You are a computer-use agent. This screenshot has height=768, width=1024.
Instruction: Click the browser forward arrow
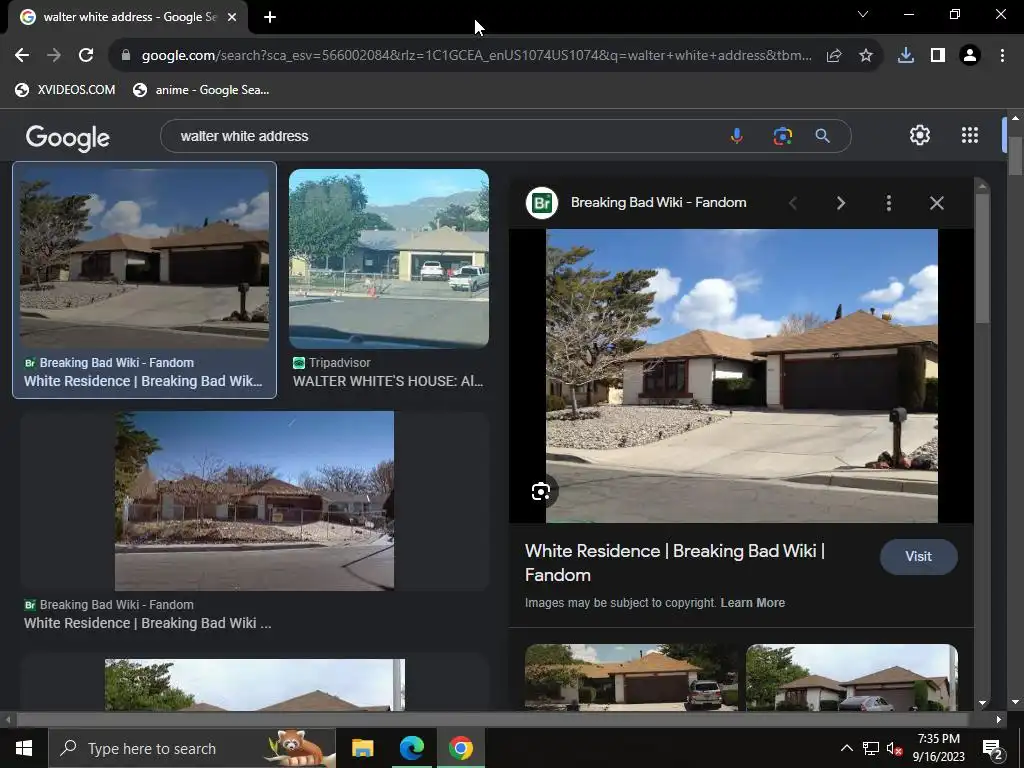click(x=54, y=56)
